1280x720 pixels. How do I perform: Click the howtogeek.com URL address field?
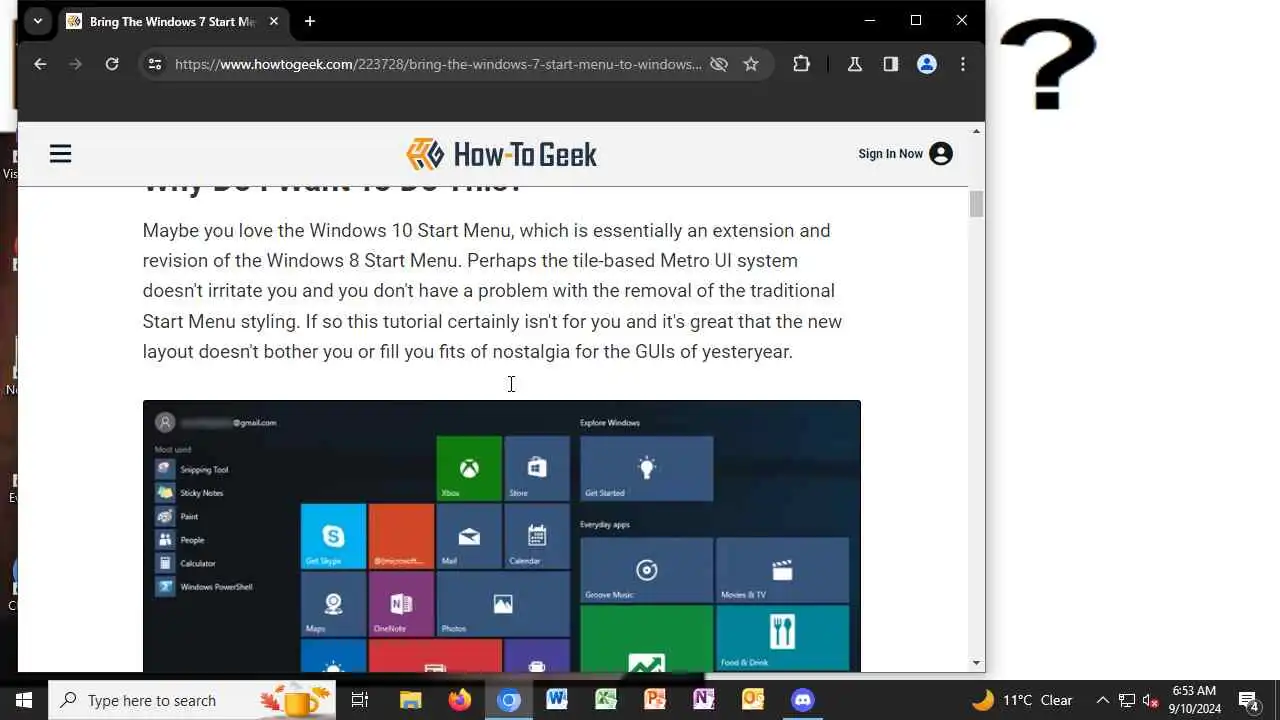point(438,64)
